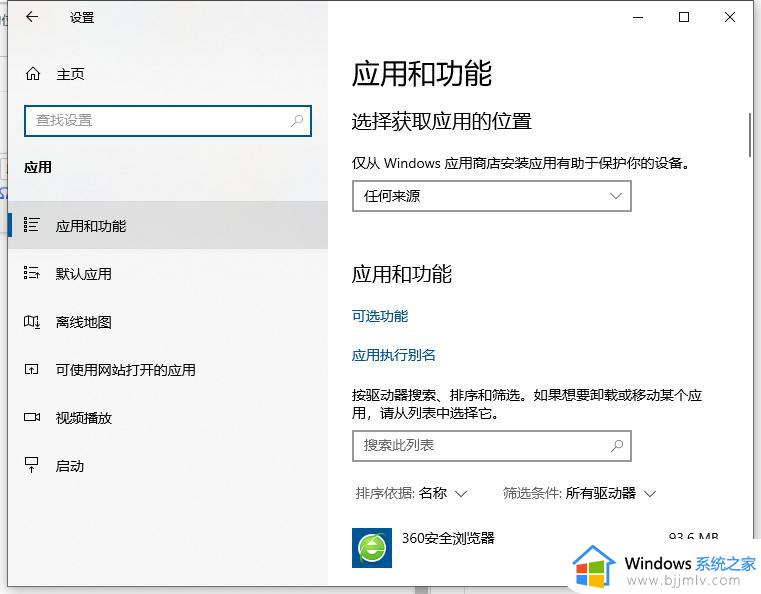
Task: Open 可使用网站打开的应用 in sidebar
Action: point(167,369)
